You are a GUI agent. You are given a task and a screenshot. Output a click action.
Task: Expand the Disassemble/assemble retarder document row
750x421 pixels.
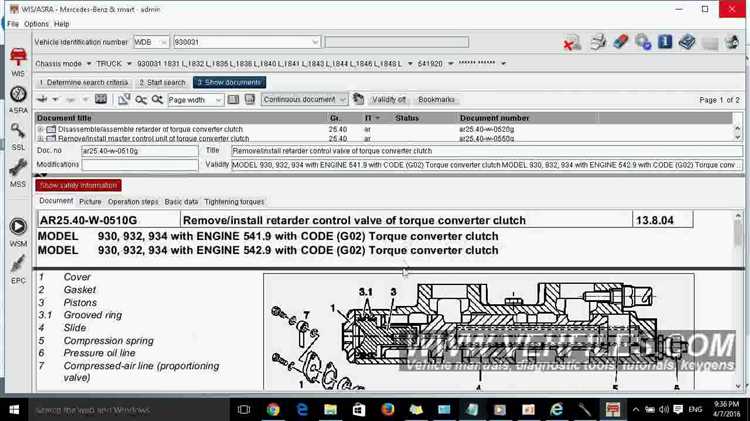click(x=41, y=129)
